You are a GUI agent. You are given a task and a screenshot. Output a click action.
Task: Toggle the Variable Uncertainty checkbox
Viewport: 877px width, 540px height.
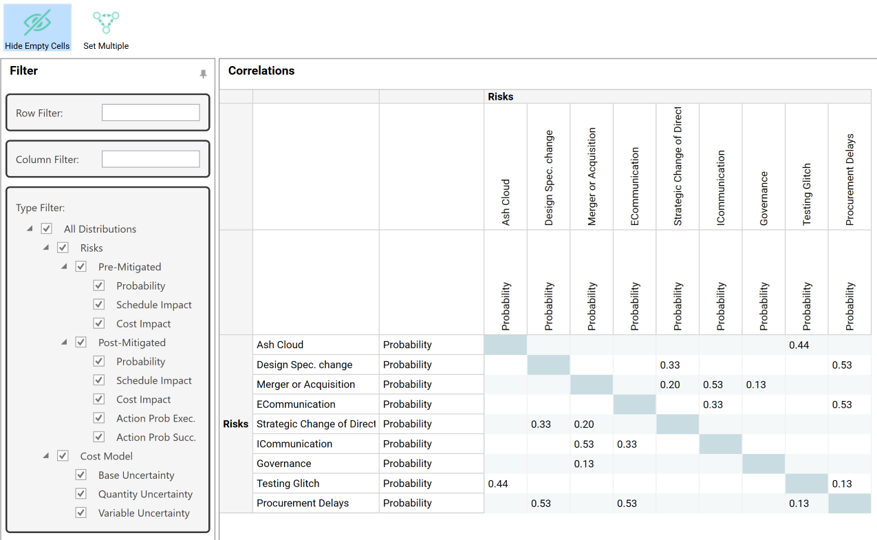click(81, 513)
